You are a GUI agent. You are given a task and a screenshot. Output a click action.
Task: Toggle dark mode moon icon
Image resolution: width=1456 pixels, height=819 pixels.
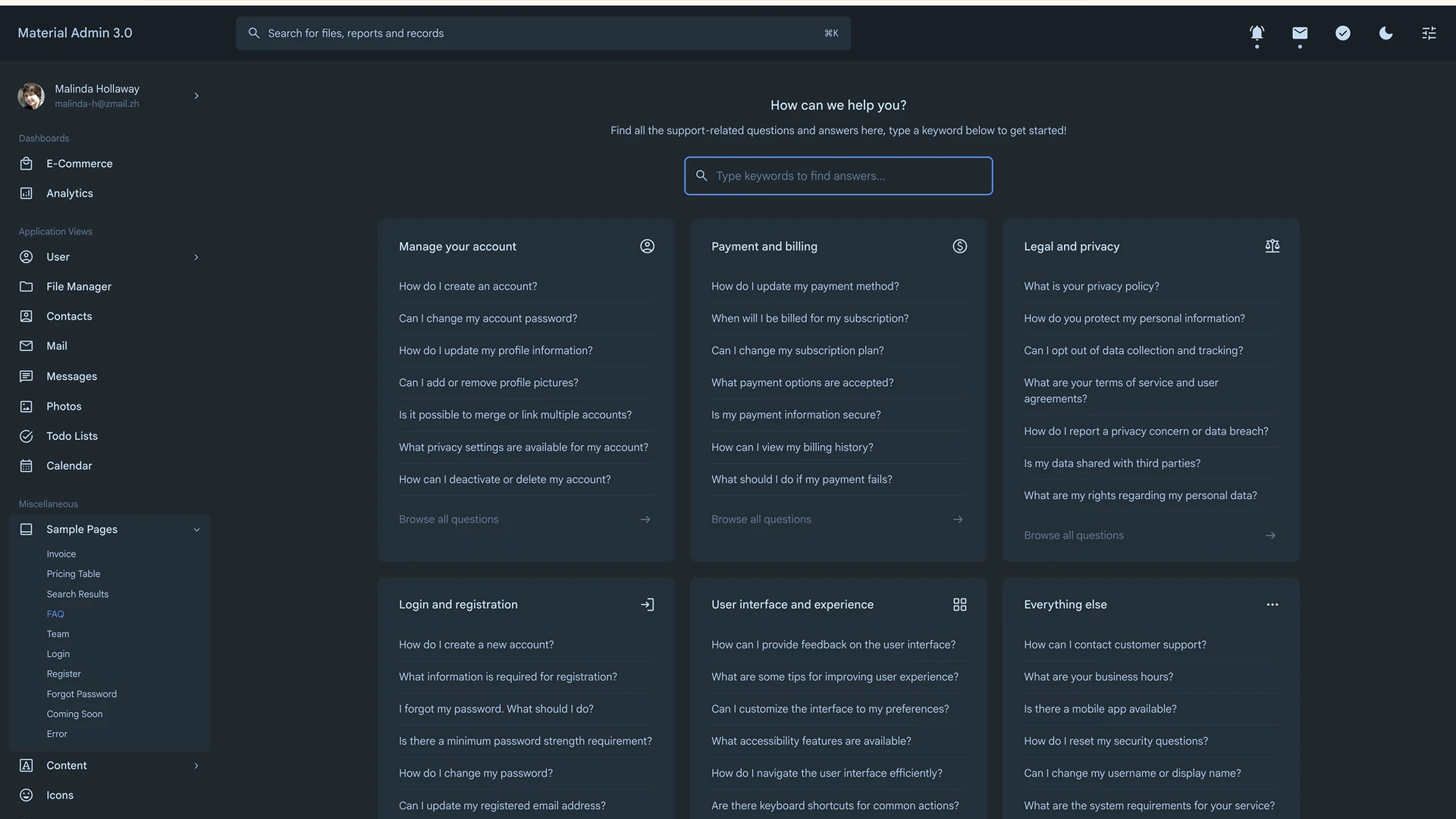click(x=1385, y=33)
